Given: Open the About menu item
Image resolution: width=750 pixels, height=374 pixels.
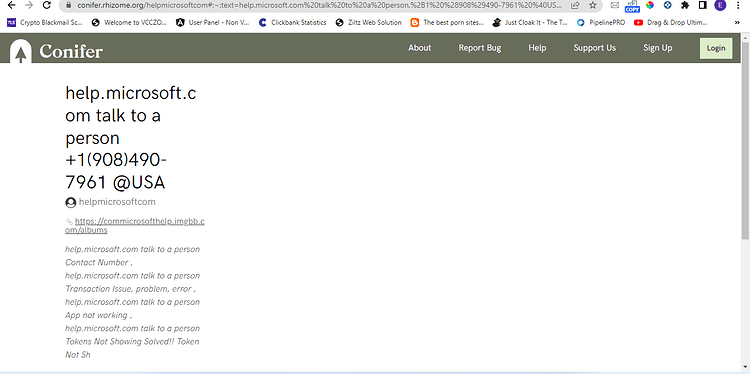Looking at the screenshot, I should [x=419, y=48].
